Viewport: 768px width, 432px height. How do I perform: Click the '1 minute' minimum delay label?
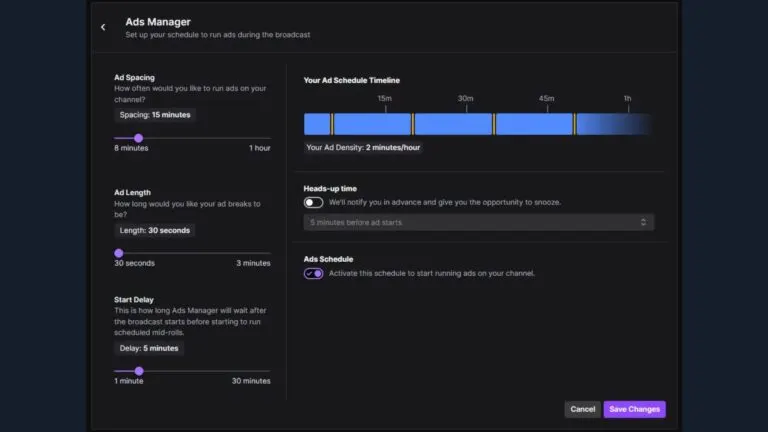[129, 381]
